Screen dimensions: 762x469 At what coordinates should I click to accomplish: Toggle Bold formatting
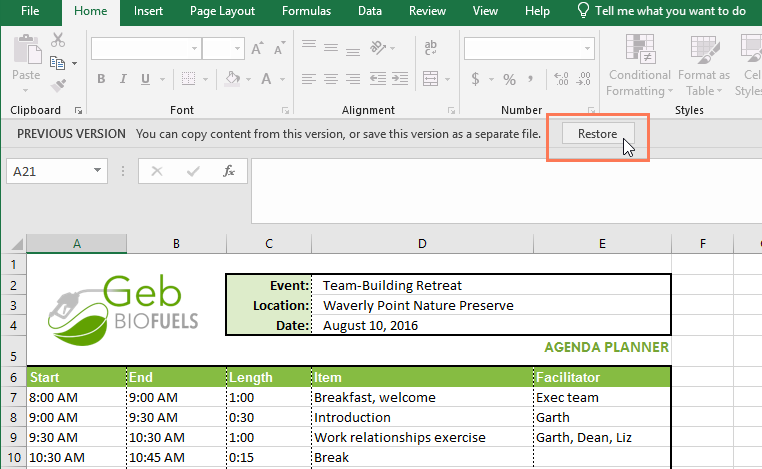point(101,79)
